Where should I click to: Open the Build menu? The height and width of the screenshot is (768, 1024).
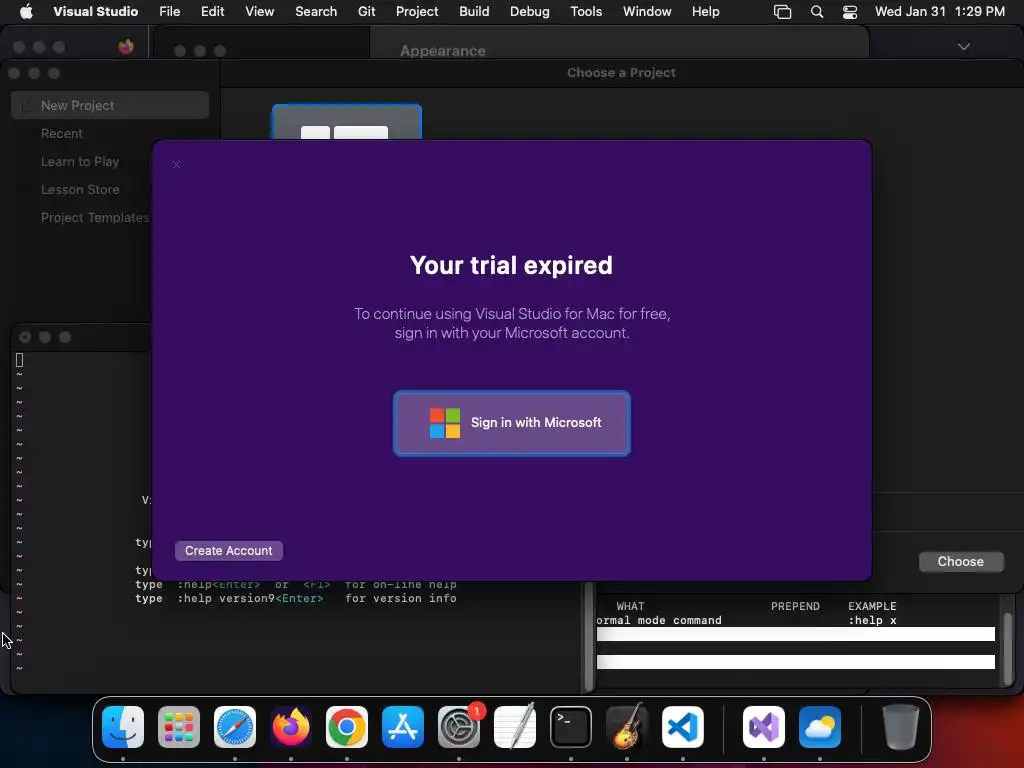tap(474, 12)
